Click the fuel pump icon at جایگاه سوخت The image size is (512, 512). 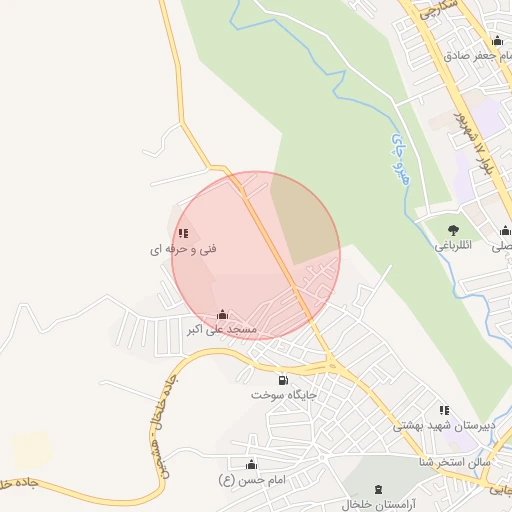coord(283,380)
